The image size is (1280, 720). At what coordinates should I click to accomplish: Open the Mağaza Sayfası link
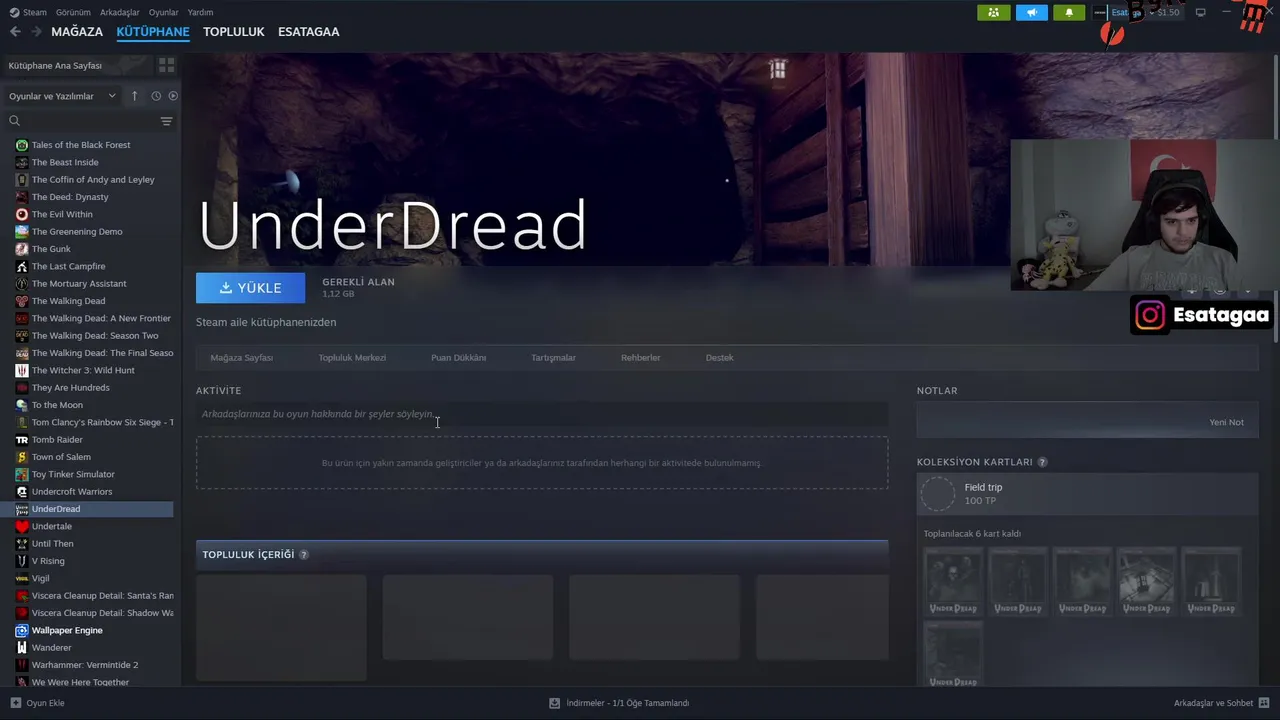coord(241,357)
